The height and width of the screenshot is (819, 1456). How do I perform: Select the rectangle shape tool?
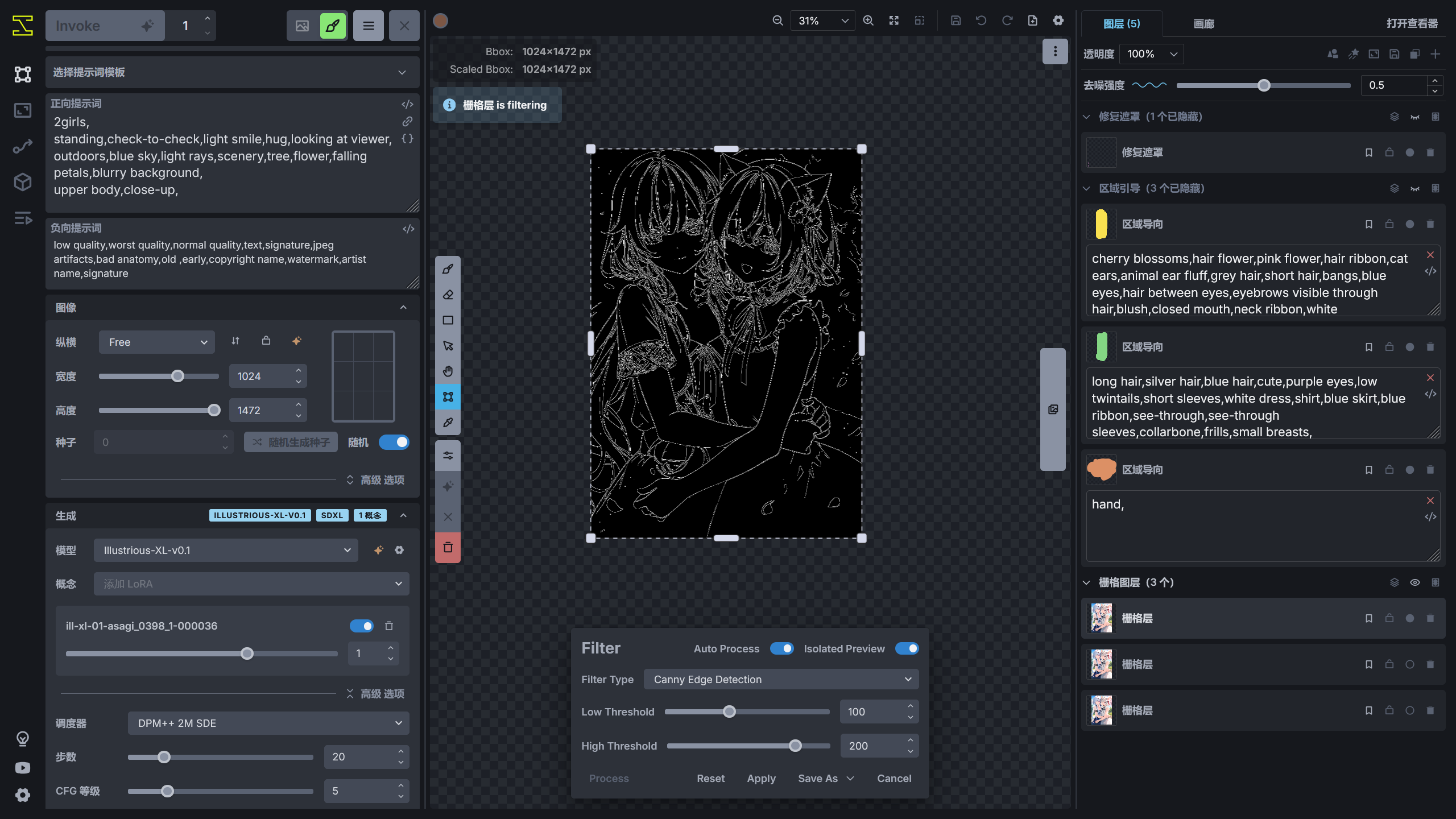click(448, 320)
